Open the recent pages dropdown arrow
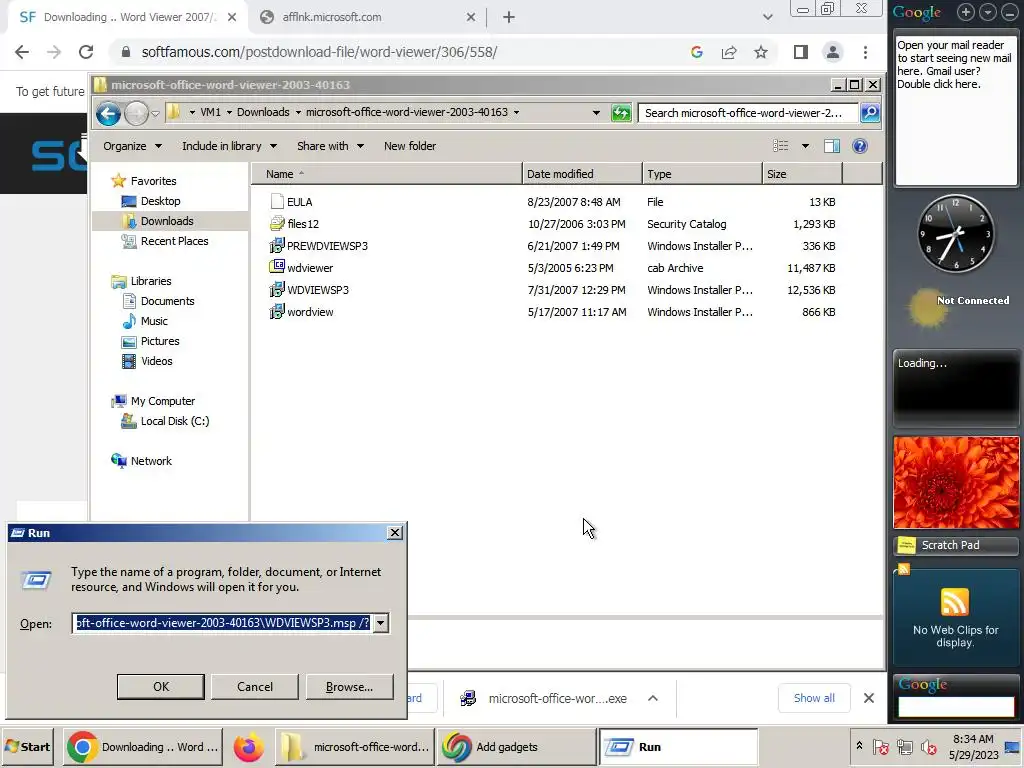Screen dimensions: 1024x768 (x=155, y=114)
